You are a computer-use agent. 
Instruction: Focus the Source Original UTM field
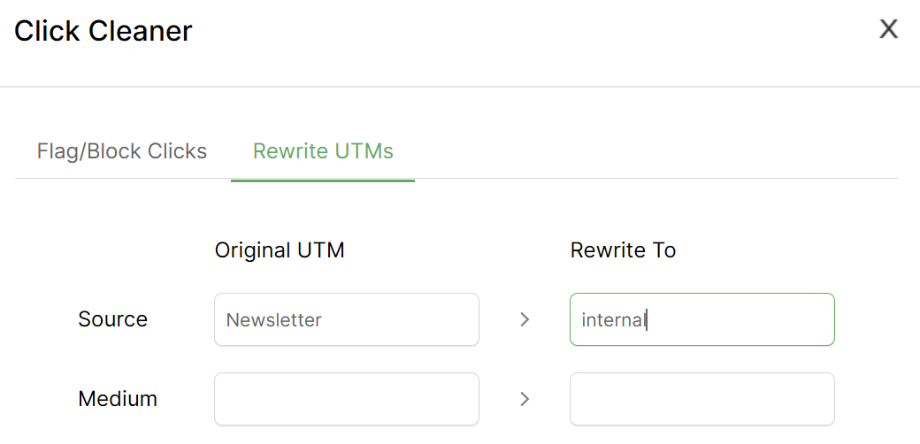point(346,320)
